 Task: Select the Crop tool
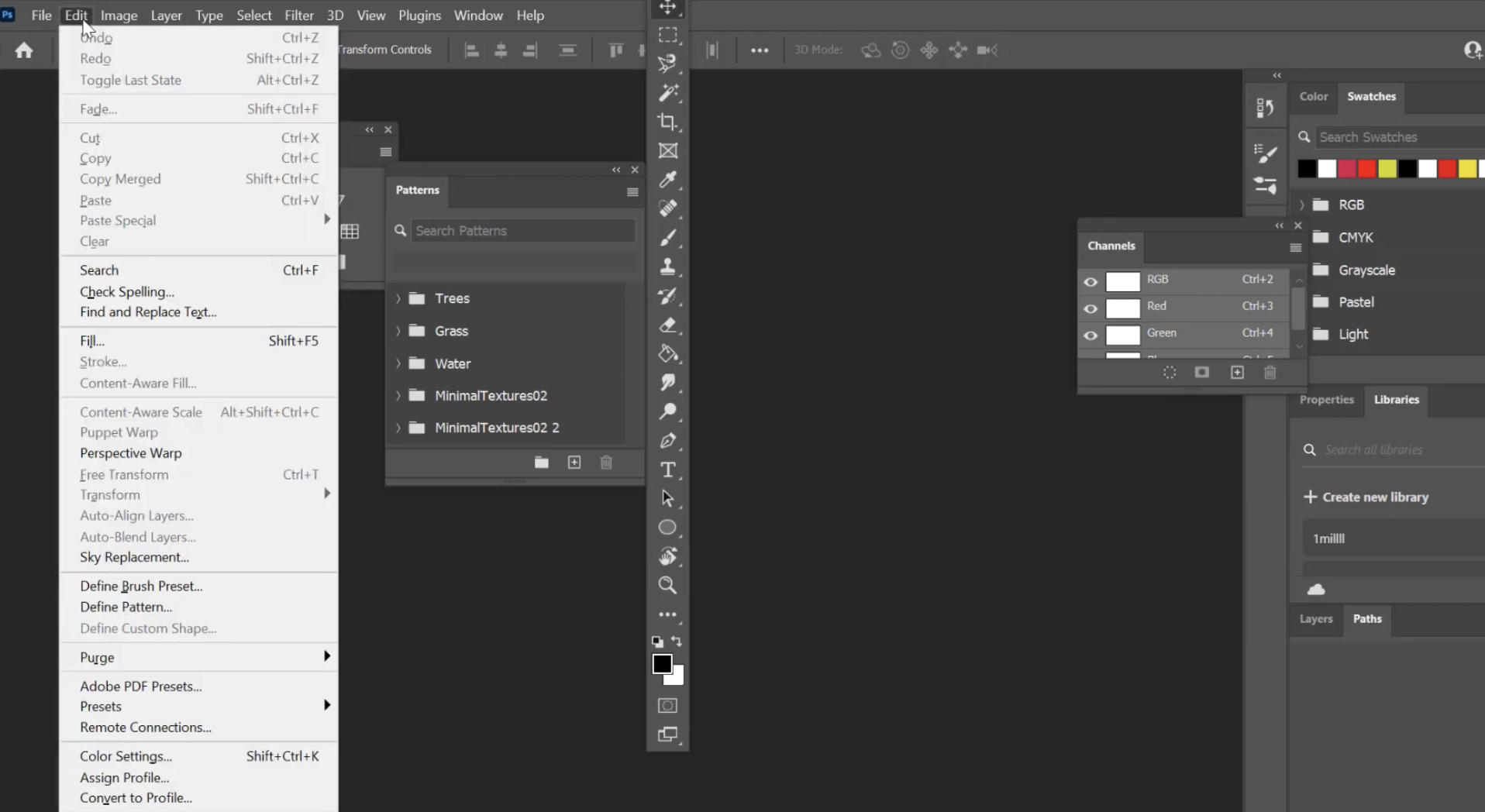667,122
